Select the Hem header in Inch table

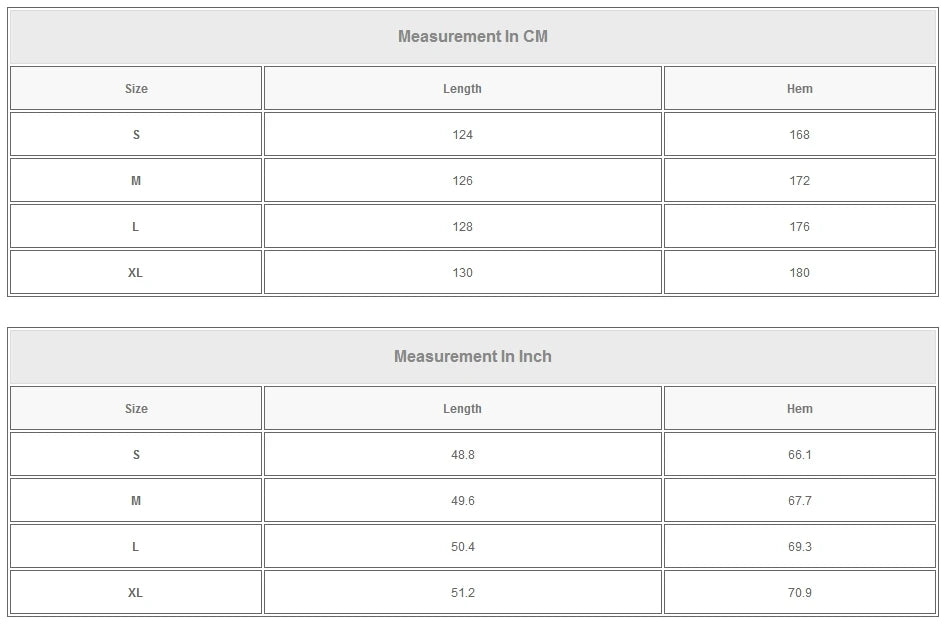tap(800, 408)
